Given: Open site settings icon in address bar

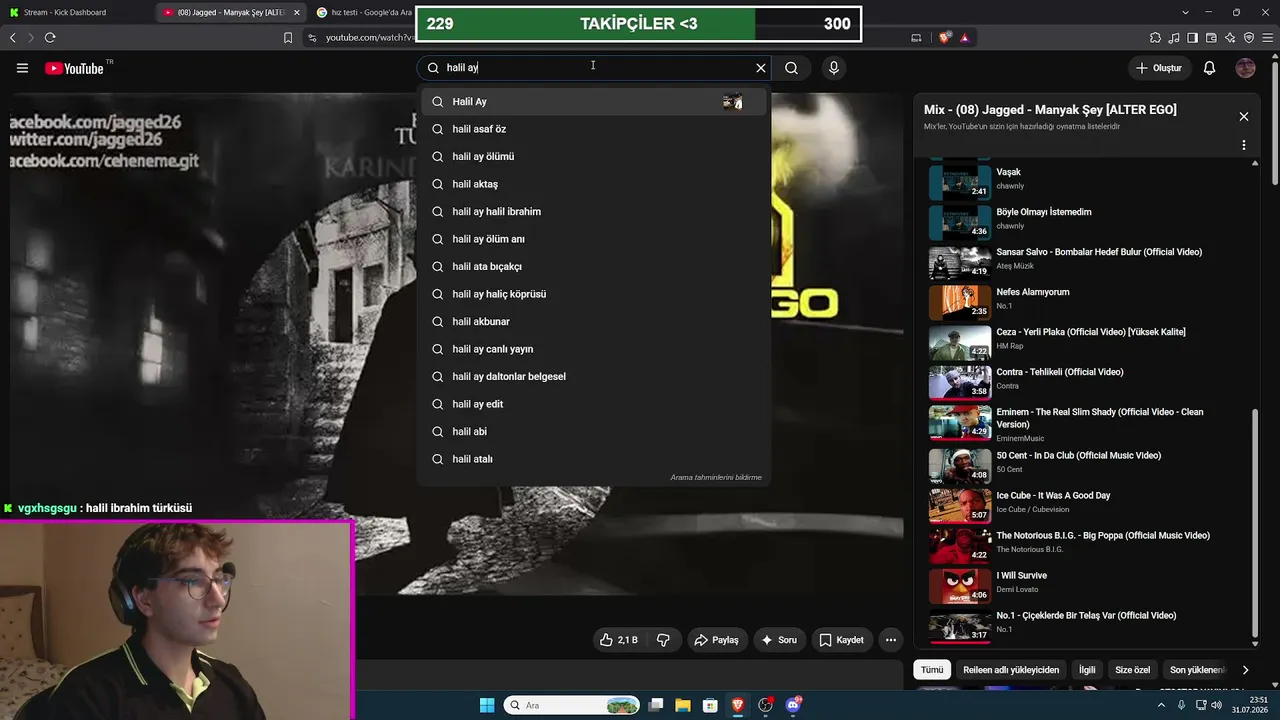Looking at the screenshot, I should (313, 37).
